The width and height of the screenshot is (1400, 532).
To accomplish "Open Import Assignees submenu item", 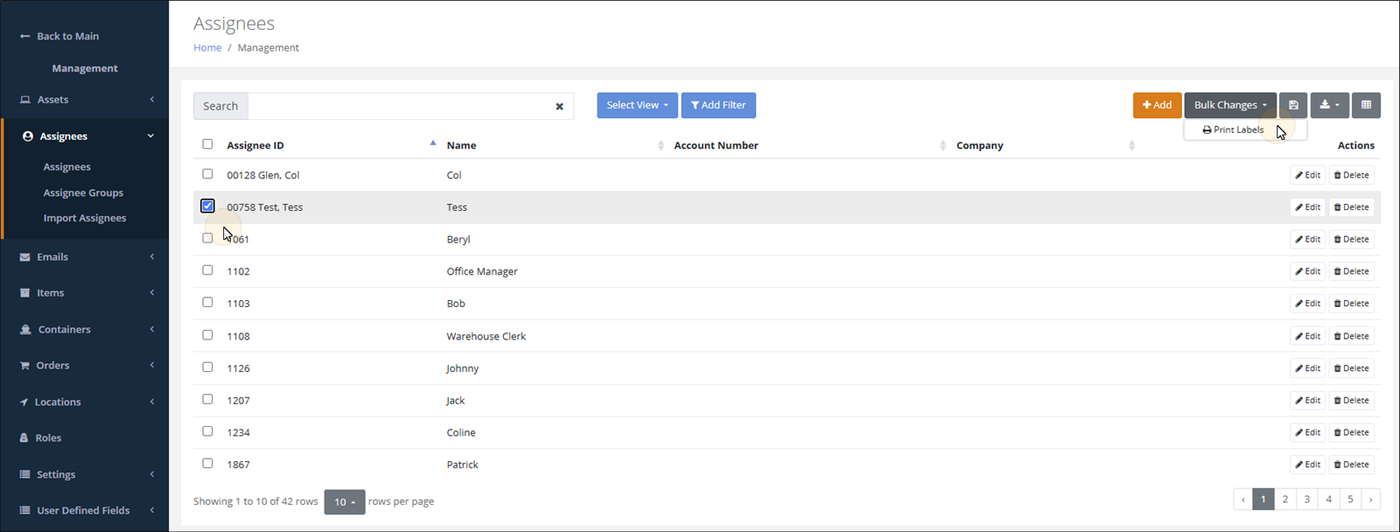I will [x=85, y=218].
